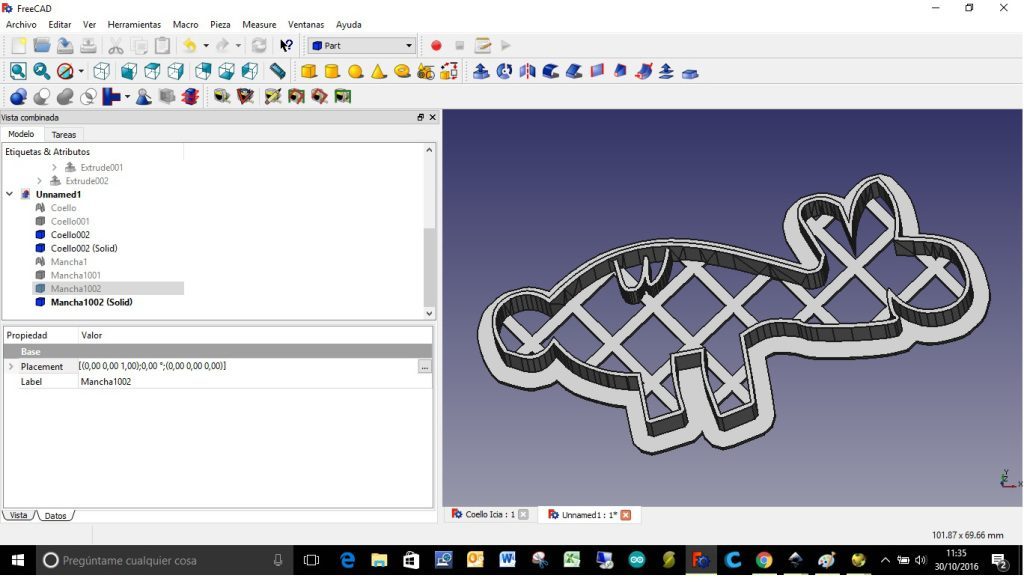This screenshot has height=587, width=1024.
Task: Activate the fit-all zoom tool
Action: (17, 71)
